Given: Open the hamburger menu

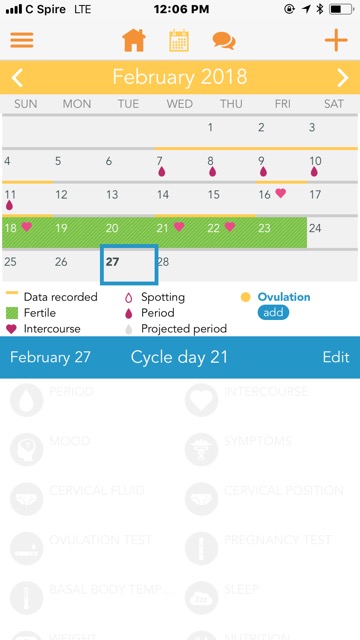Looking at the screenshot, I should [x=22, y=40].
